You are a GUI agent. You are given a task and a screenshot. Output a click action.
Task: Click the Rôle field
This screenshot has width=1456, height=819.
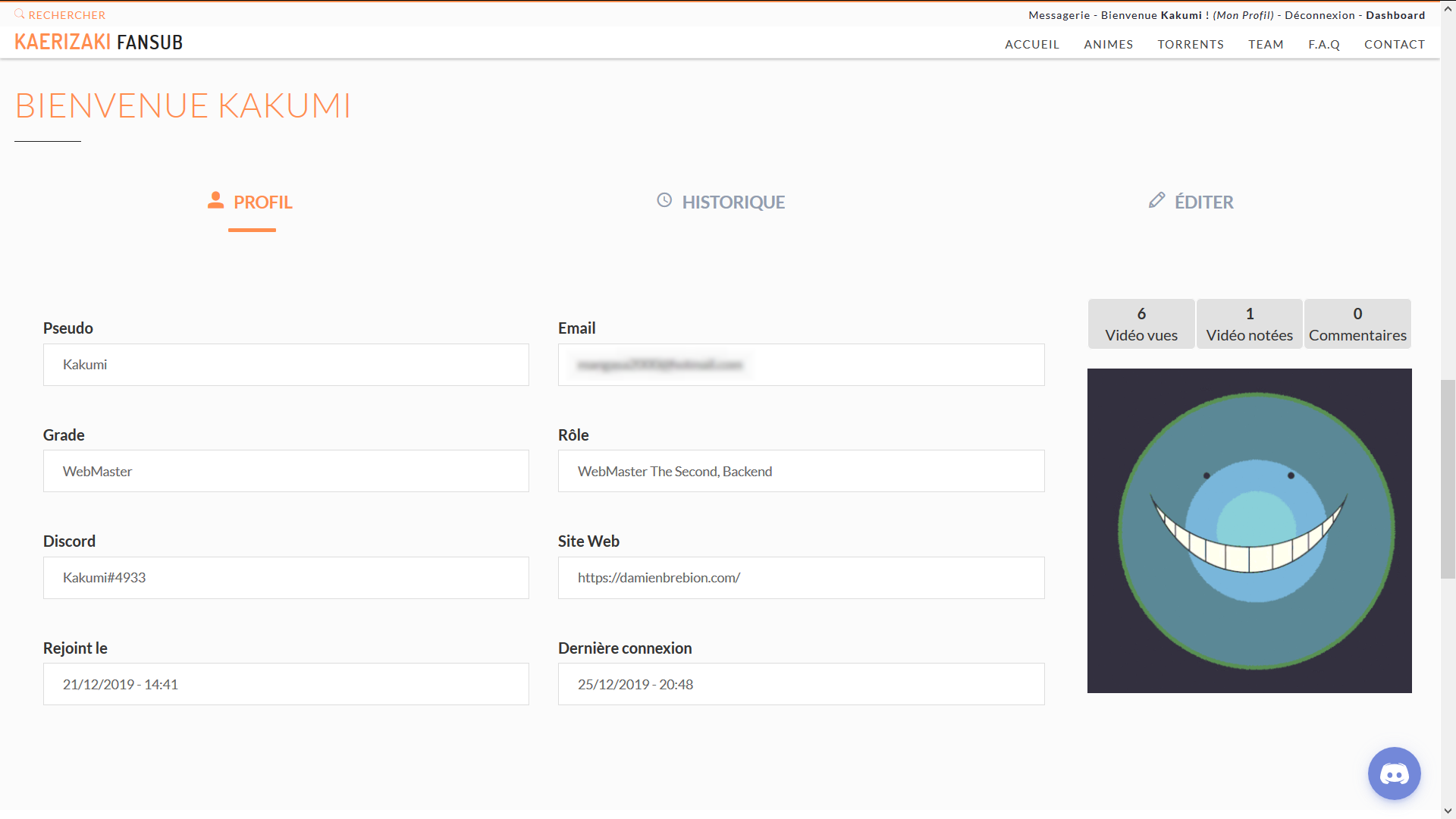coord(801,471)
